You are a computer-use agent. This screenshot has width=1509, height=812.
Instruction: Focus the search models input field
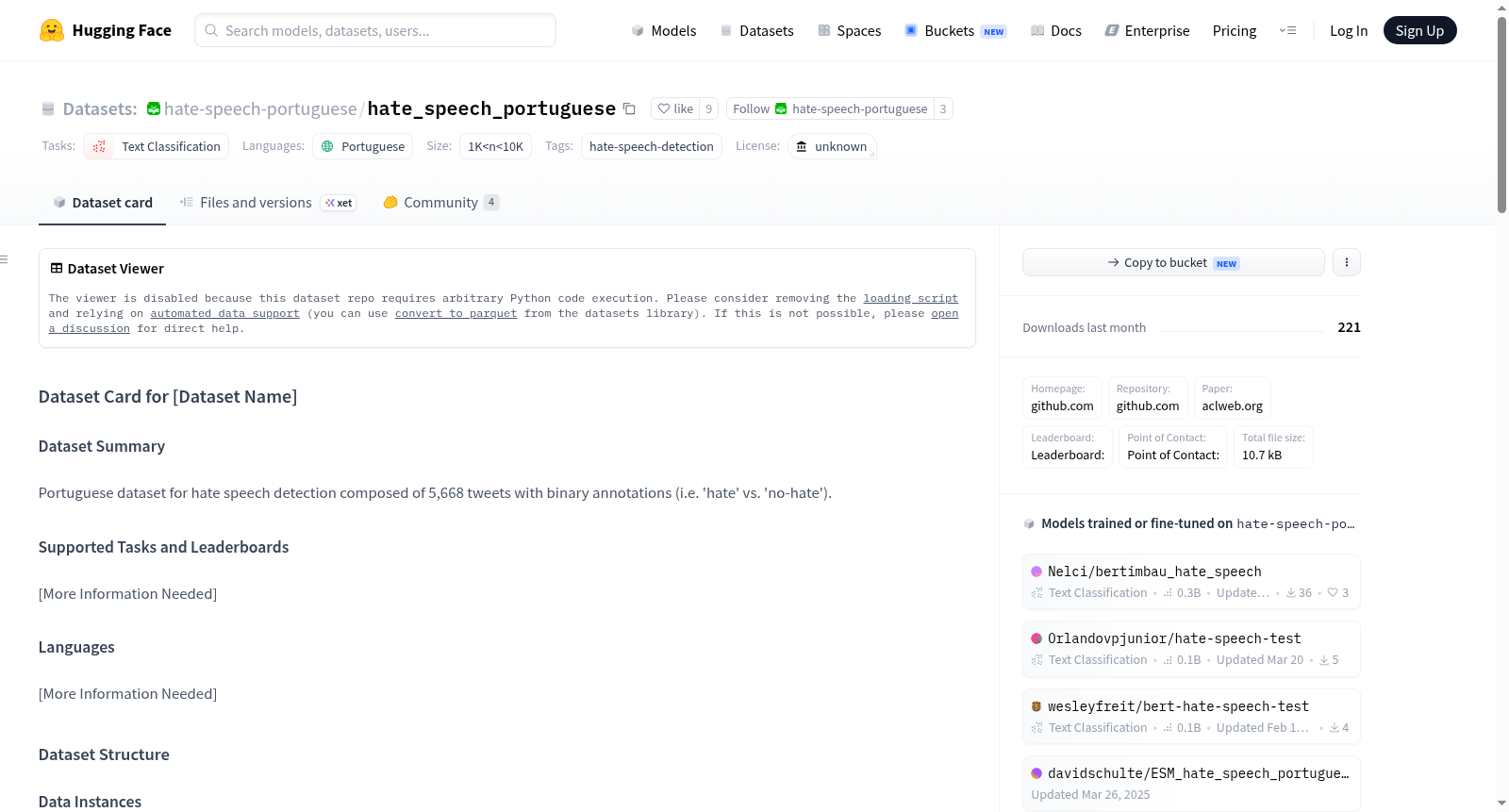click(375, 30)
